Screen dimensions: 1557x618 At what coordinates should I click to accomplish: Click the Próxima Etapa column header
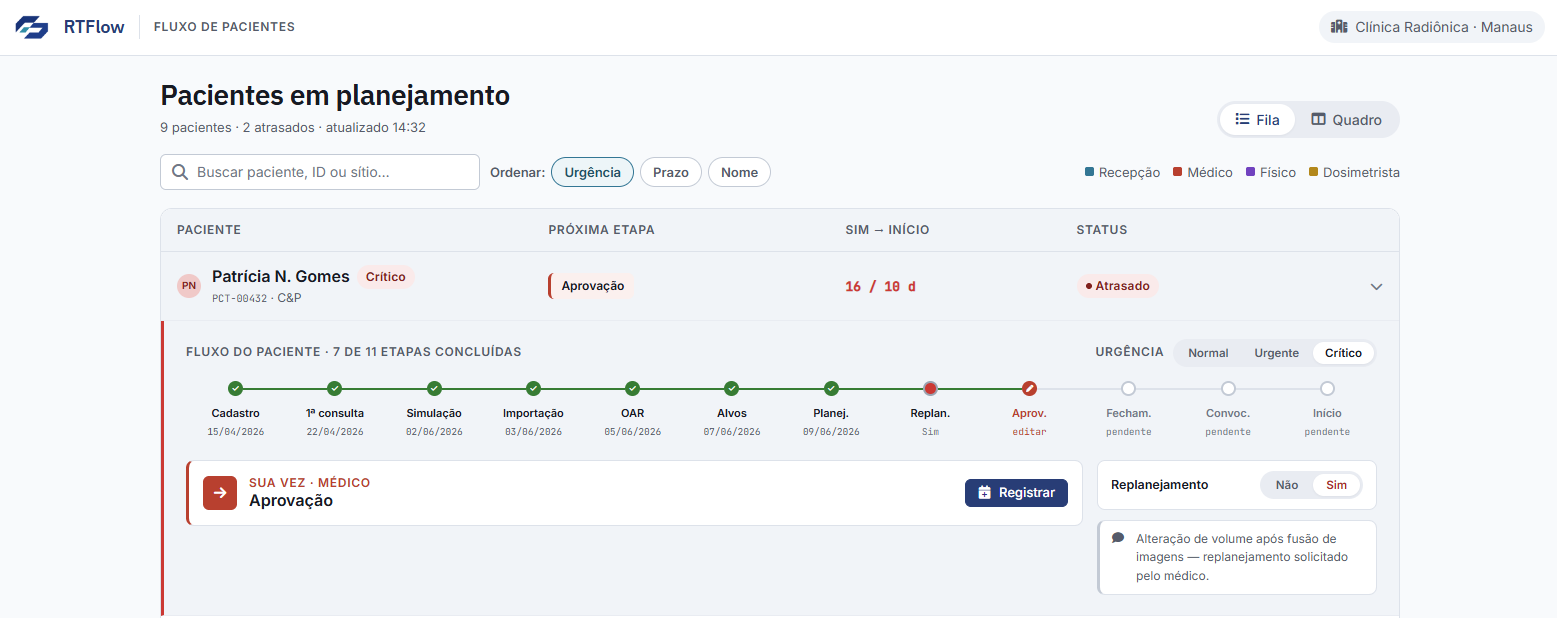point(601,230)
